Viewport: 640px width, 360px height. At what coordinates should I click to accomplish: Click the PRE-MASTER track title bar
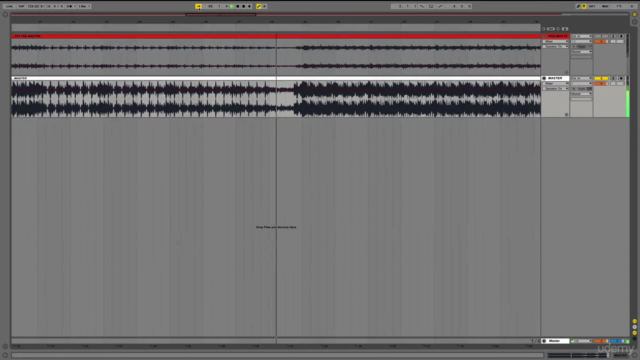click(x=276, y=36)
